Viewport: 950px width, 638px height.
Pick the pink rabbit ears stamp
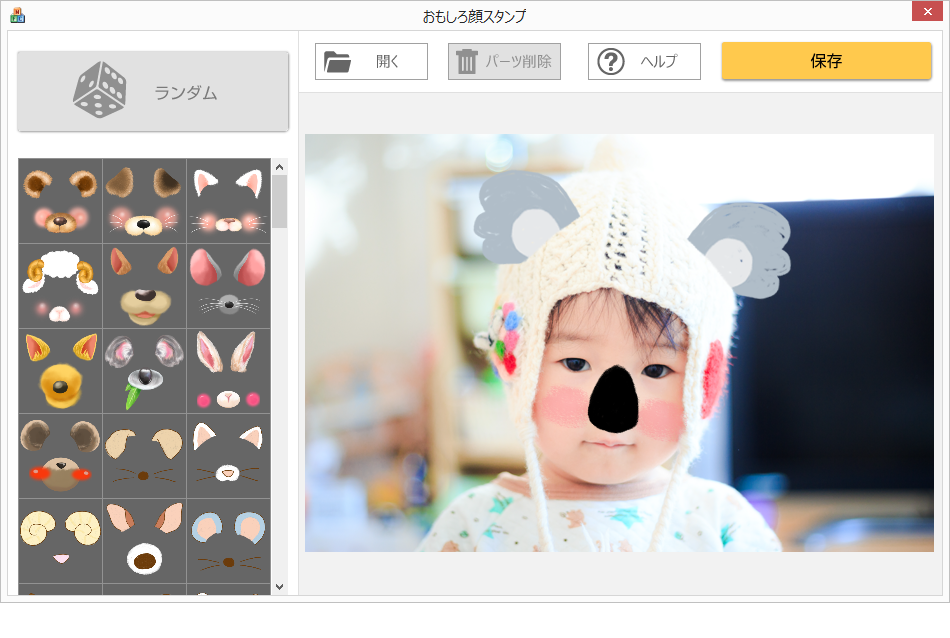pyautogui.click(x=228, y=371)
